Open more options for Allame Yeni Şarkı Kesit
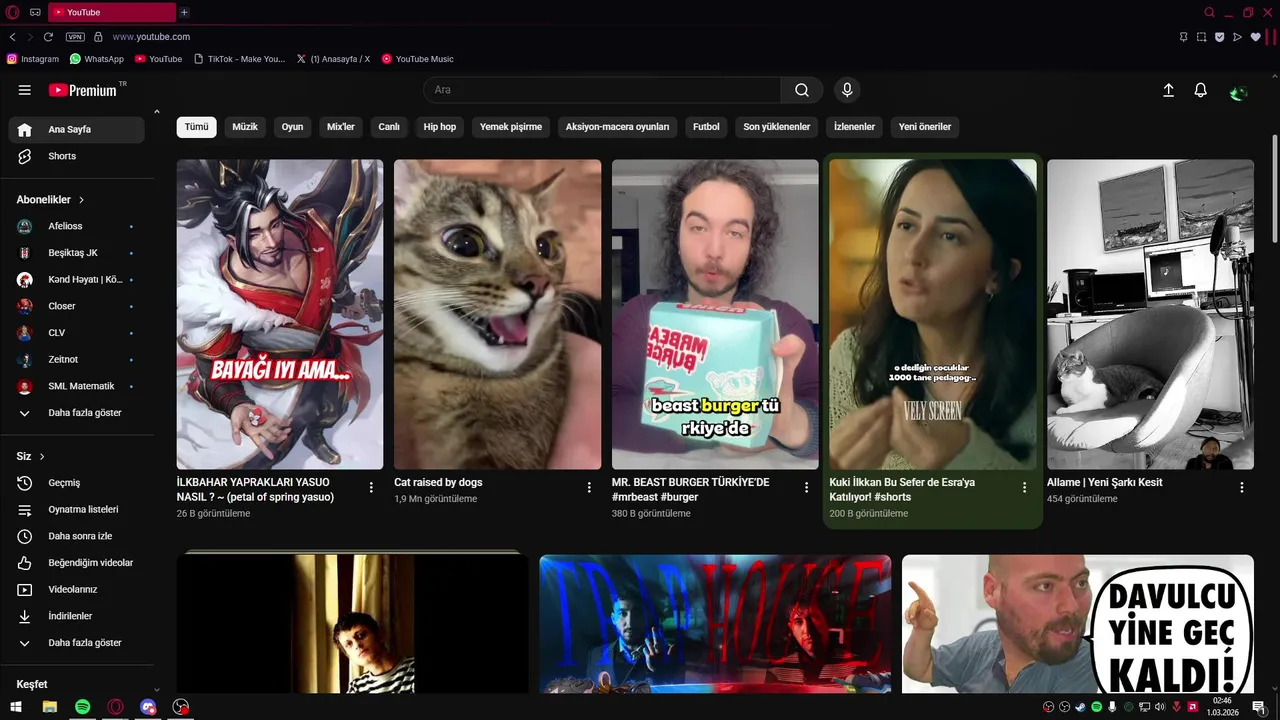The height and width of the screenshot is (720, 1280). point(1242,487)
